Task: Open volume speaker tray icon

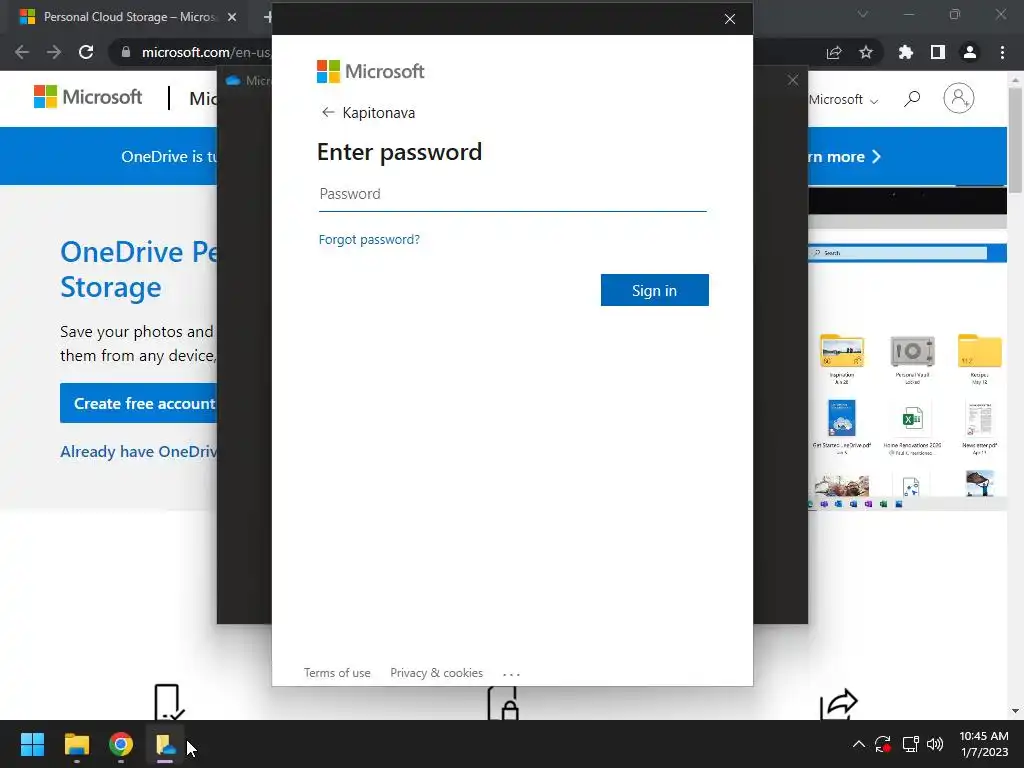Action: (935, 744)
